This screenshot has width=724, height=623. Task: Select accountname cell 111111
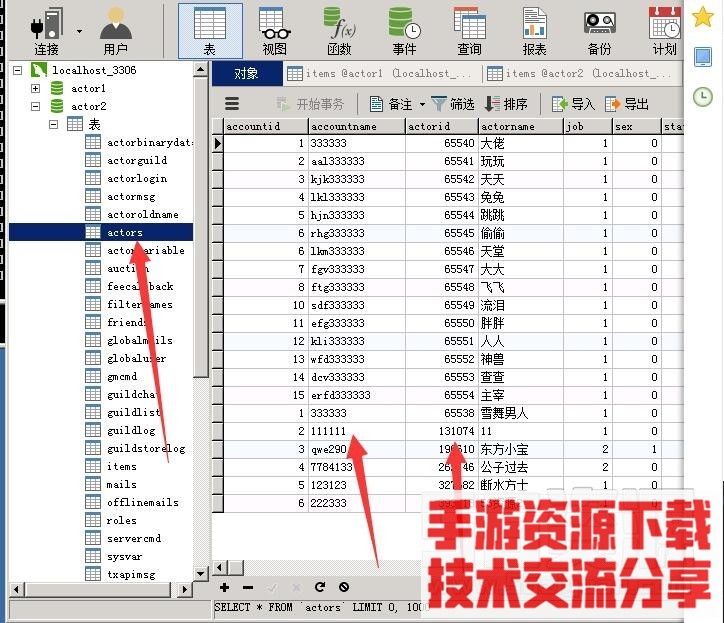point(356,431)
